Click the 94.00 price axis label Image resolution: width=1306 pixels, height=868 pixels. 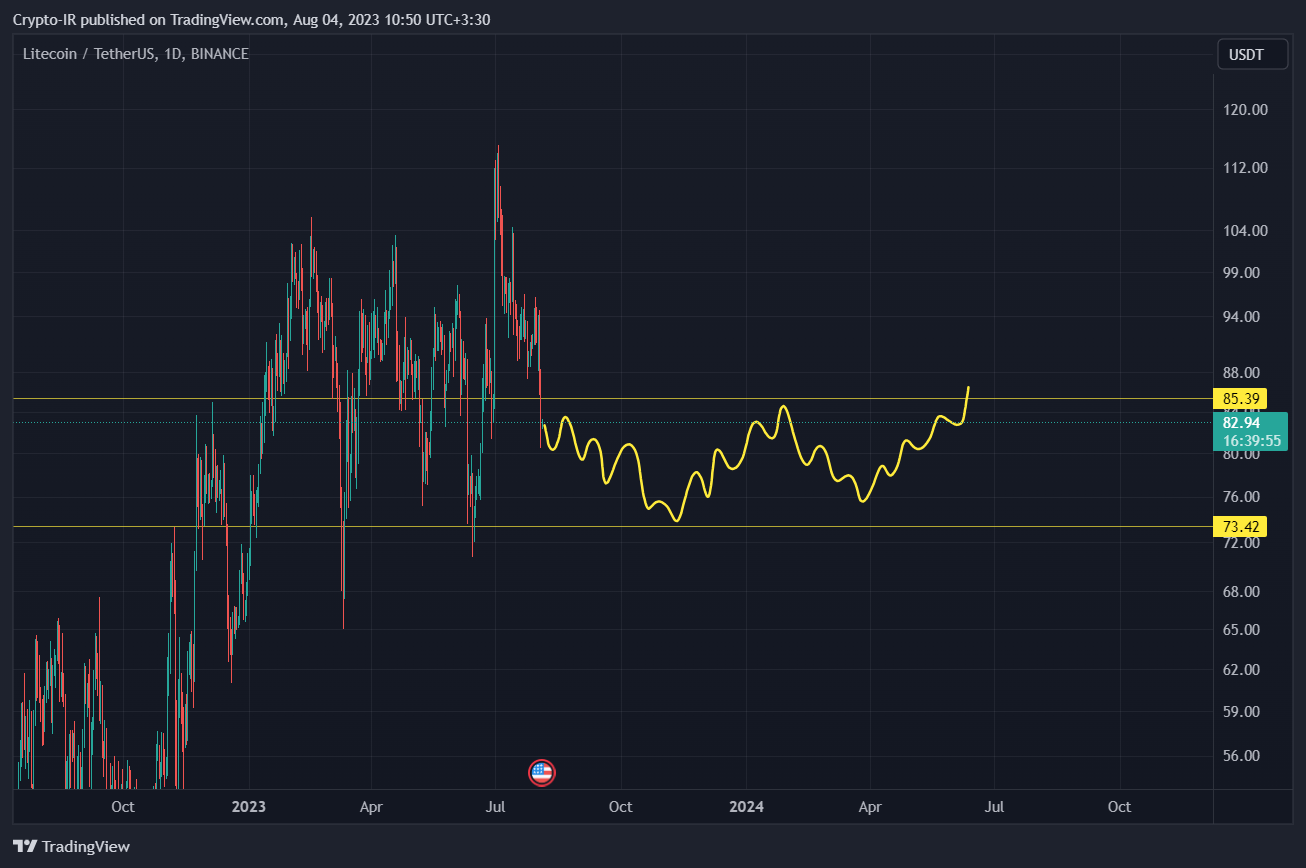click(1242, 316)
